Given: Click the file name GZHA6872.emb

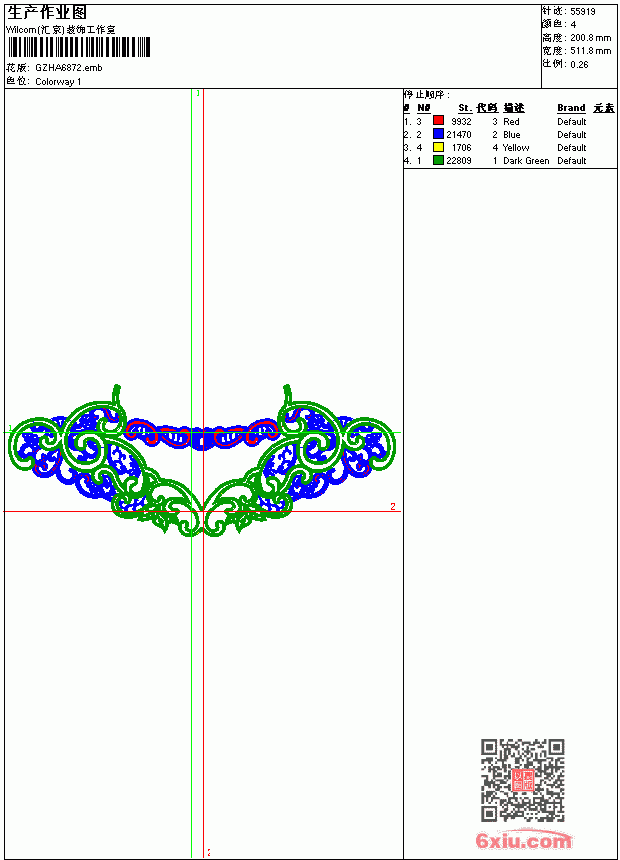Looking at the screenshot, I should (x=69, y=68).
